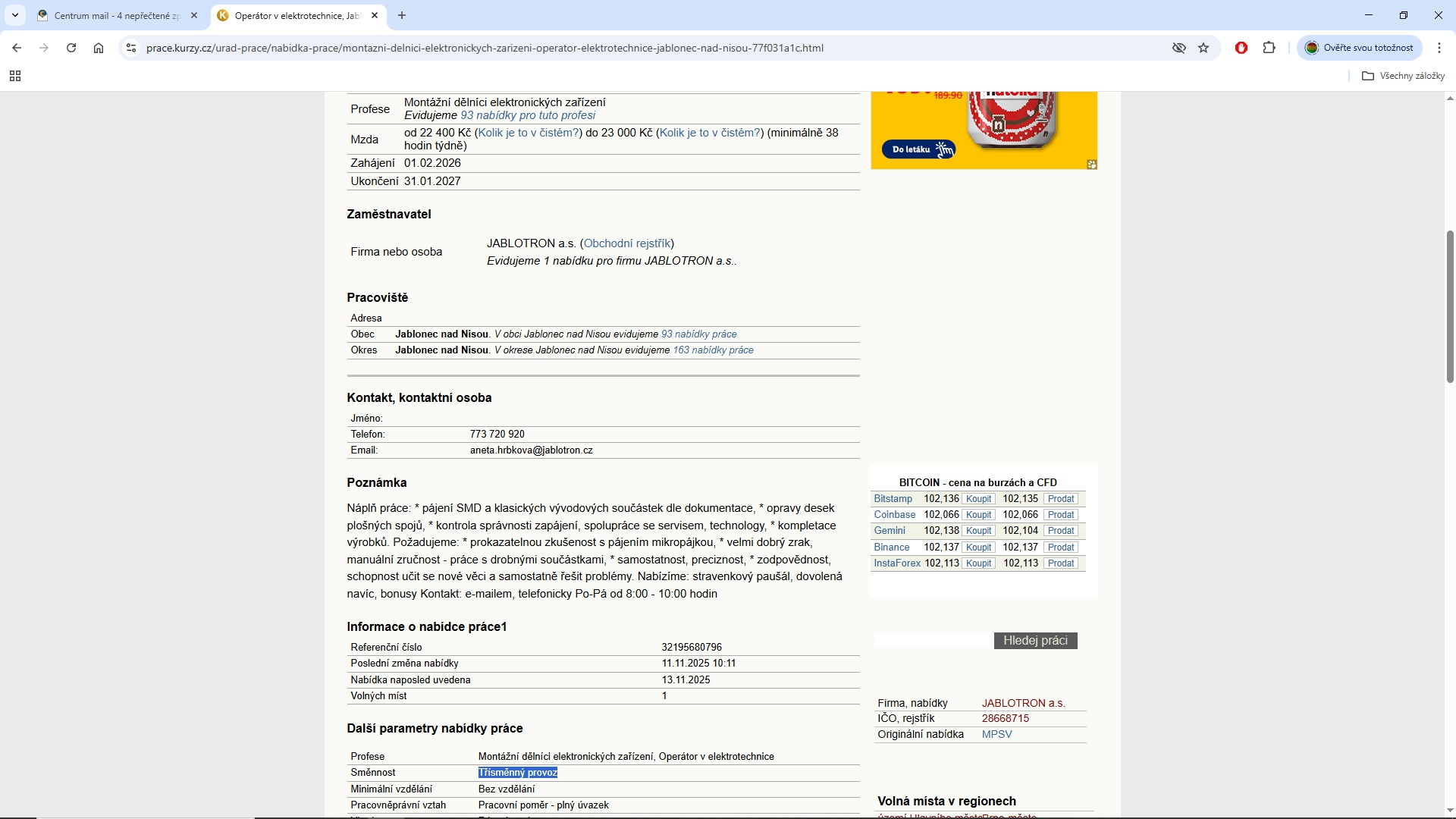Click Koupit for Bitstamp
Image resolution: width=1456 pixels, height=819 pixels.
click(979, 499)
